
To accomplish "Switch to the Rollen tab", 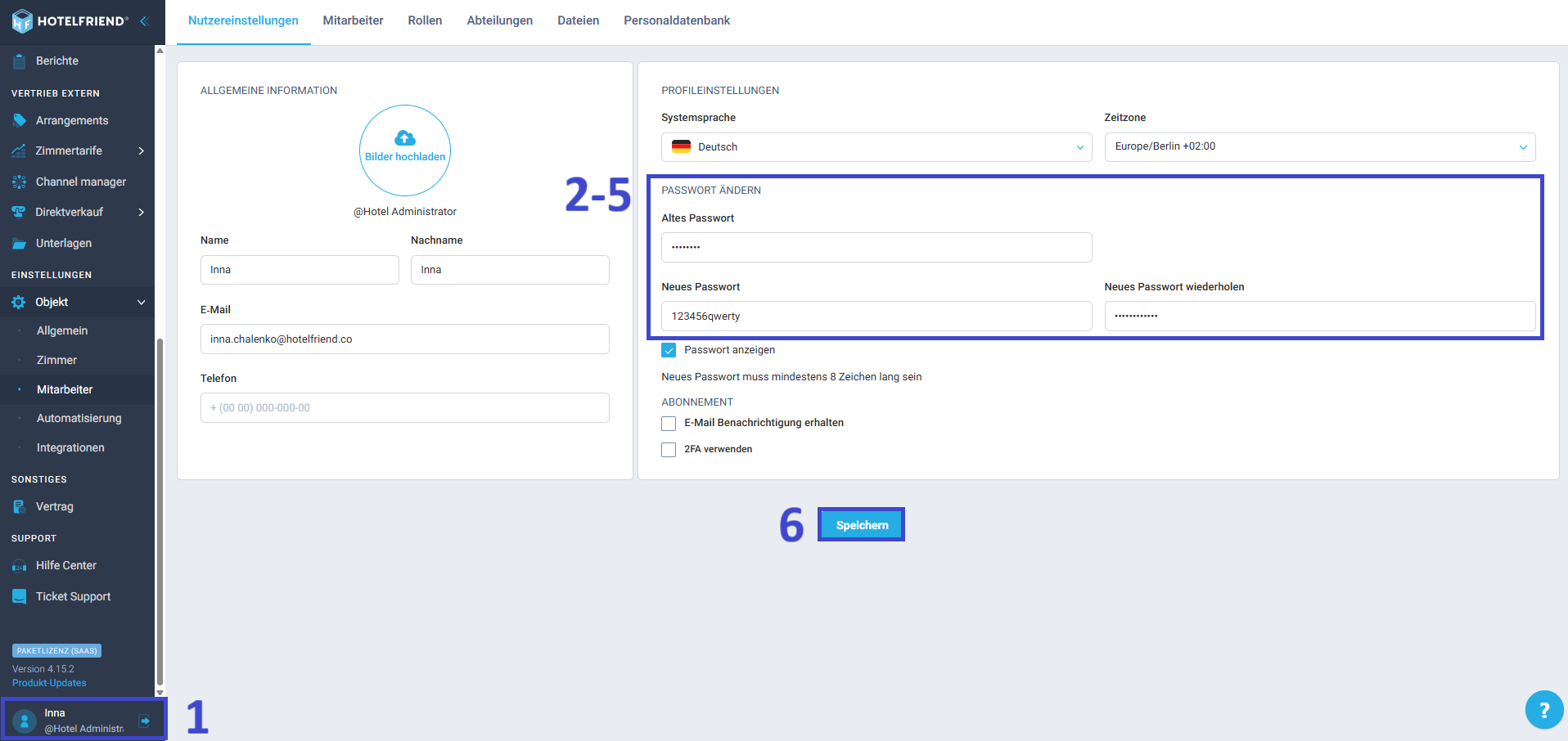I will tap(425, 20).
